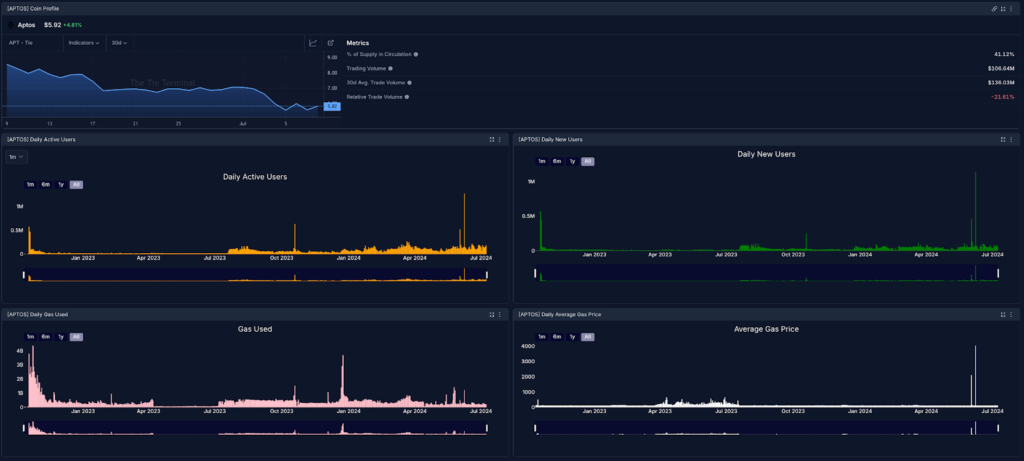Select All range on Daily New Users chart
1024x461 pixels.
pyautogui.click(x=588, y=161)
